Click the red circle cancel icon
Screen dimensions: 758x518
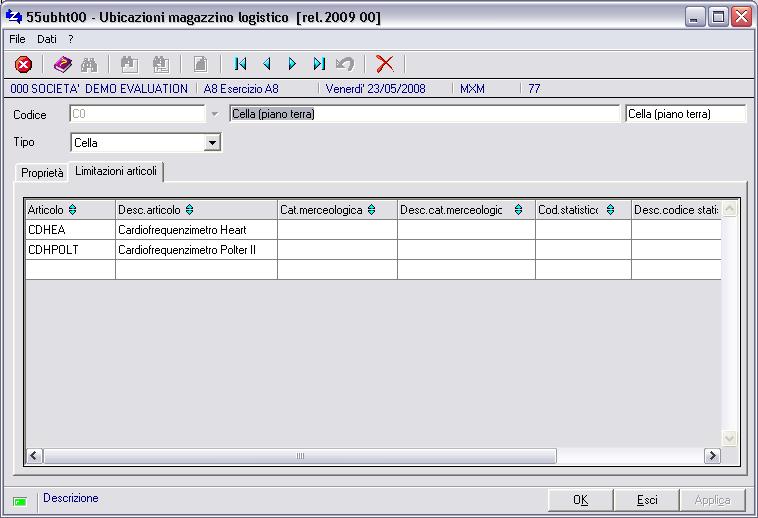pyautogui.click(x=23, y=64)
